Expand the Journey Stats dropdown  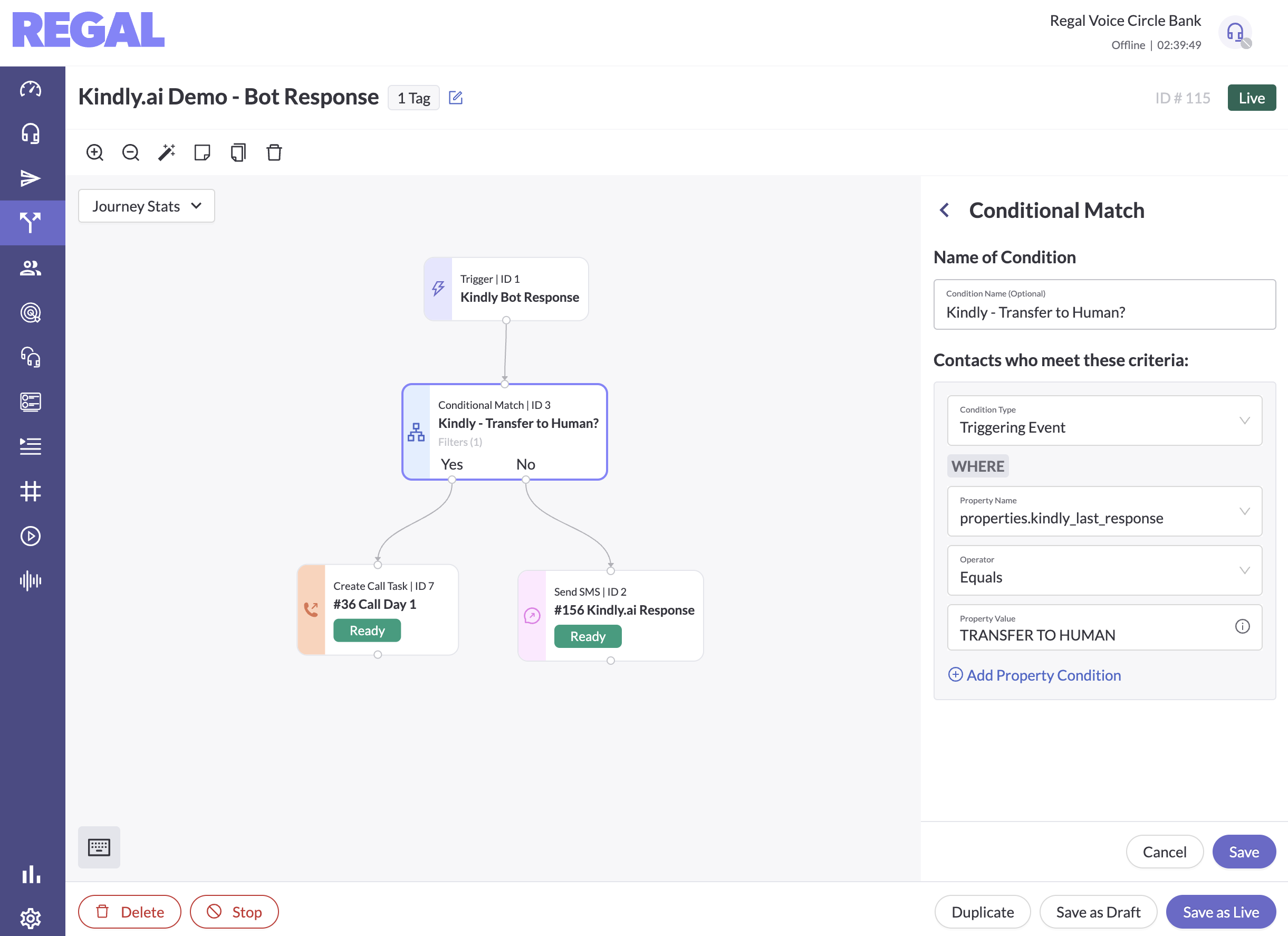coord(147,206)
